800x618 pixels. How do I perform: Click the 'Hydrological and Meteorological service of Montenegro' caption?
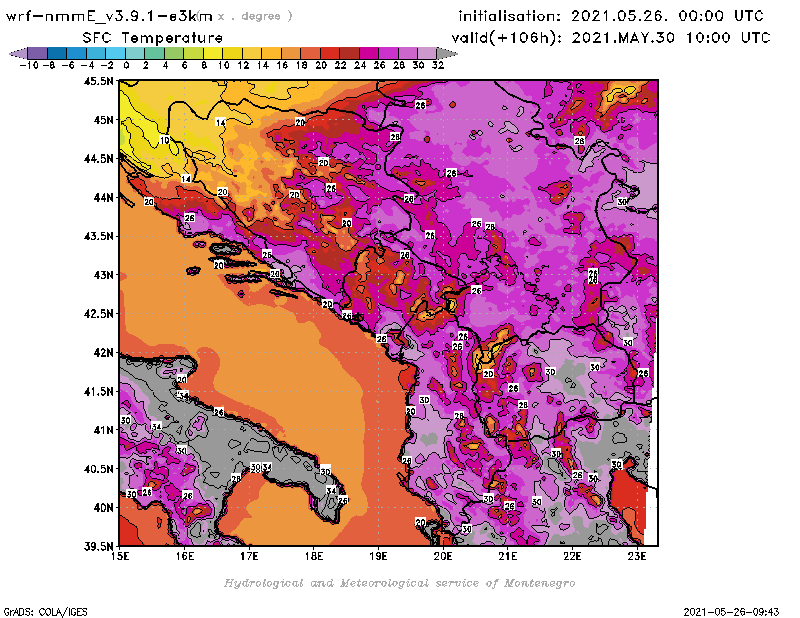pyautogui.click(x=399, y=583)
